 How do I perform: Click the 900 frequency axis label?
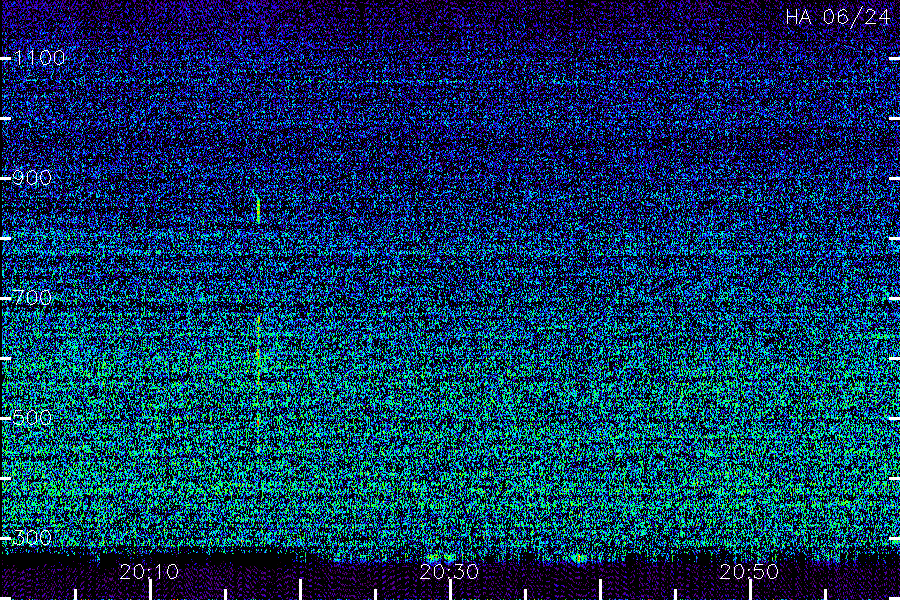point(32,178)
